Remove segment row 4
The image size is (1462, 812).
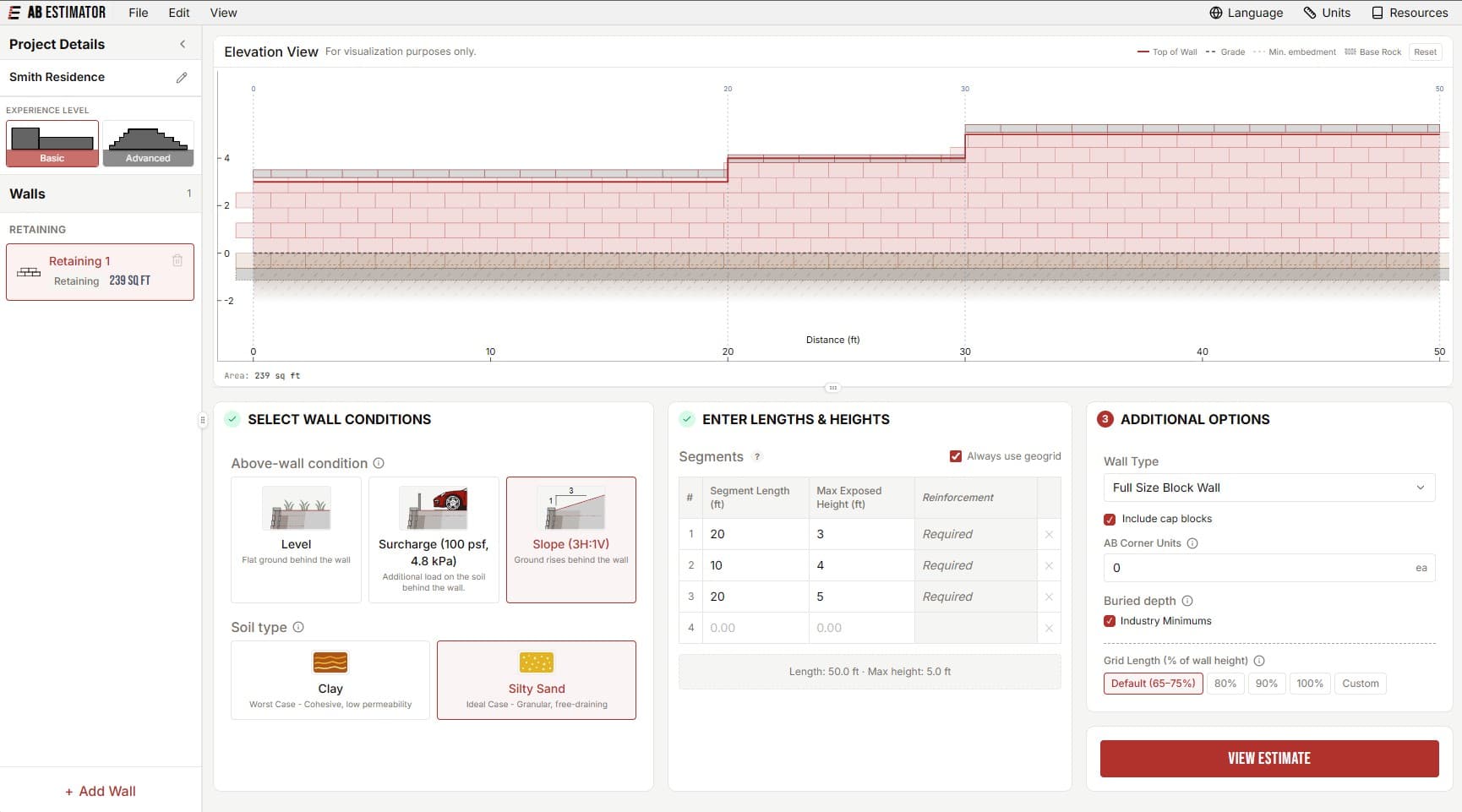pyautogui.click(x=1049, y=629)
